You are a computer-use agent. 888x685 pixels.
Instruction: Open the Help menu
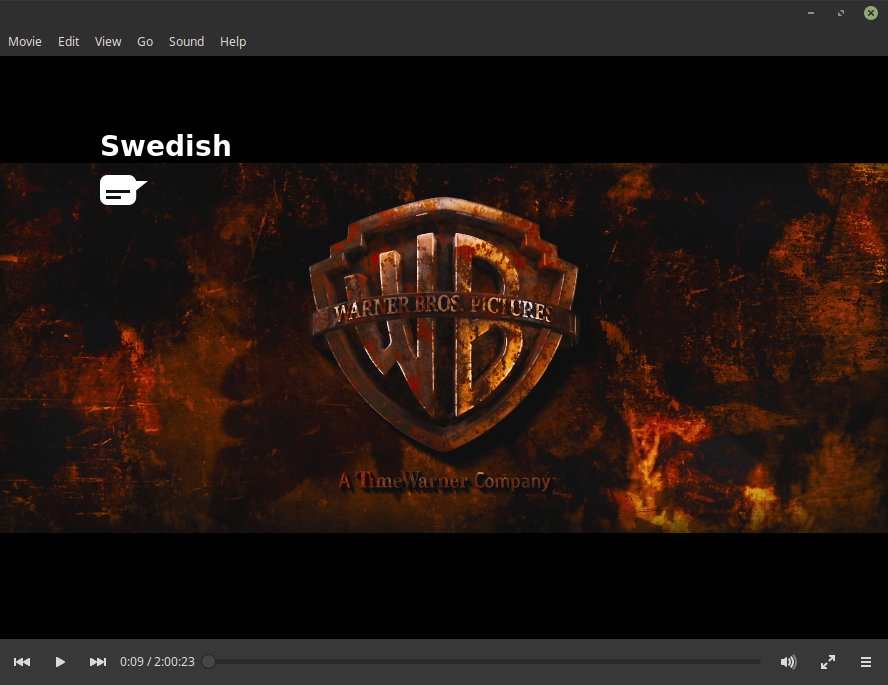(233, 41)
